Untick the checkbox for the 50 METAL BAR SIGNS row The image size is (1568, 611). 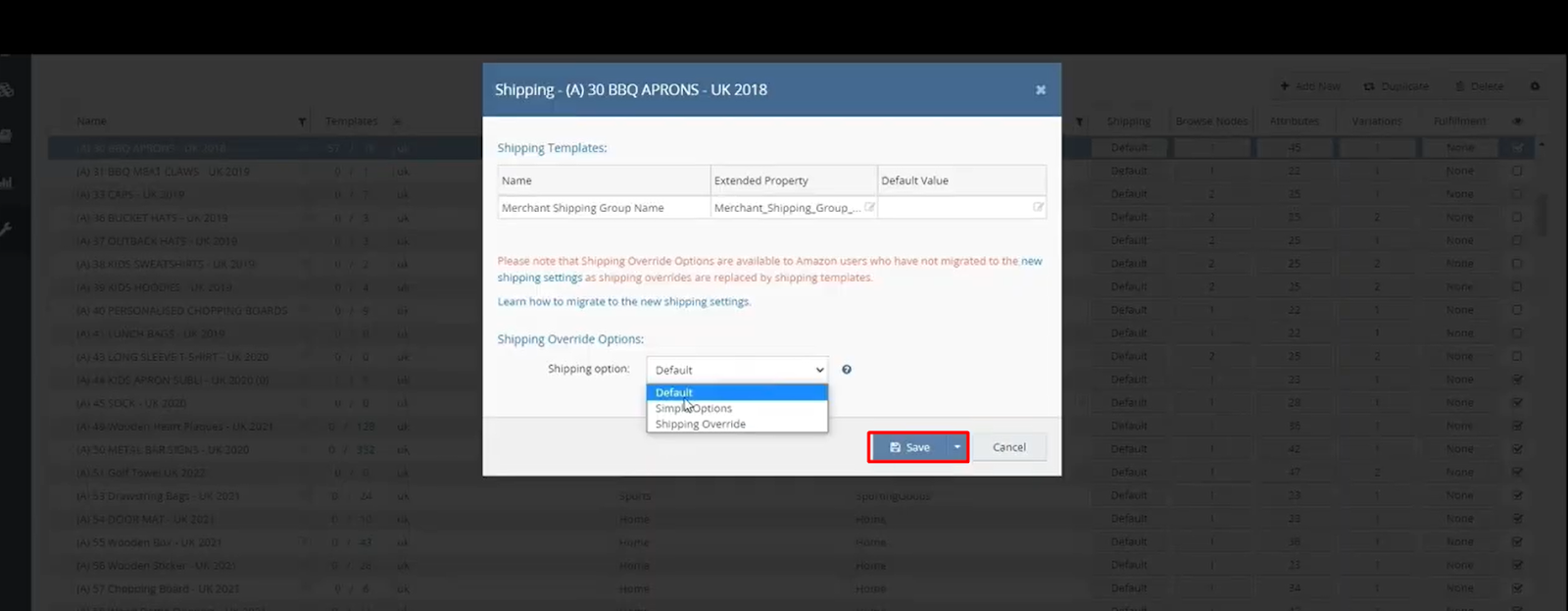[x=1517, y=449]
